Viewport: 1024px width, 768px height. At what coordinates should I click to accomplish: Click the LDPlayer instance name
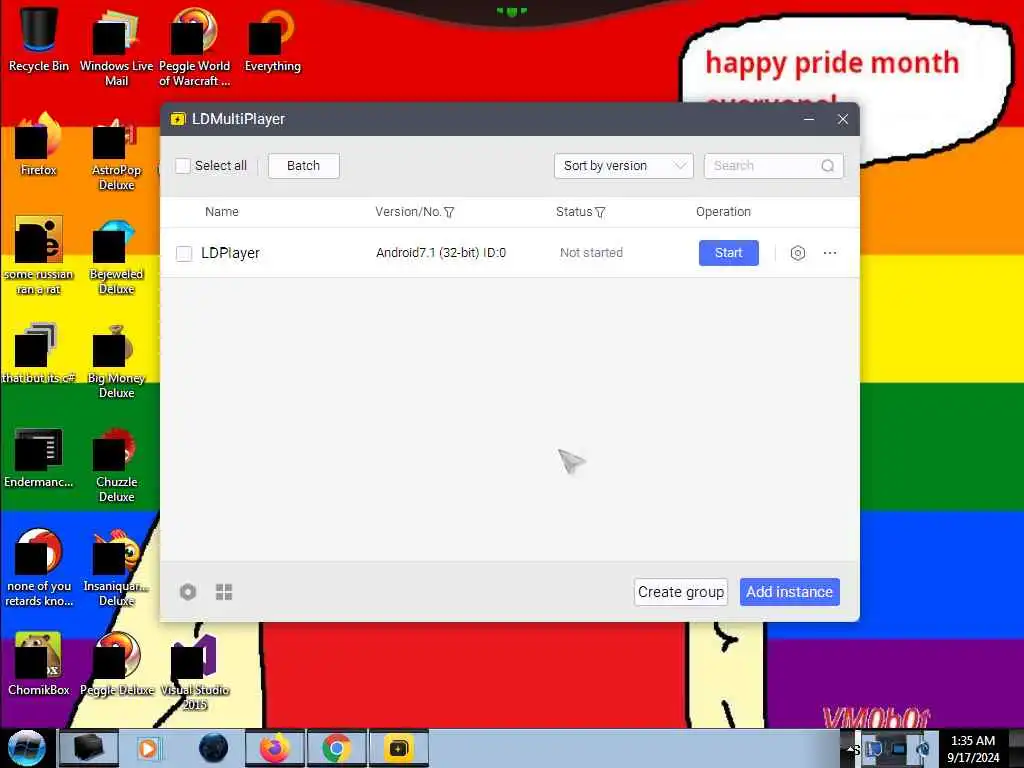coord(231,253)
